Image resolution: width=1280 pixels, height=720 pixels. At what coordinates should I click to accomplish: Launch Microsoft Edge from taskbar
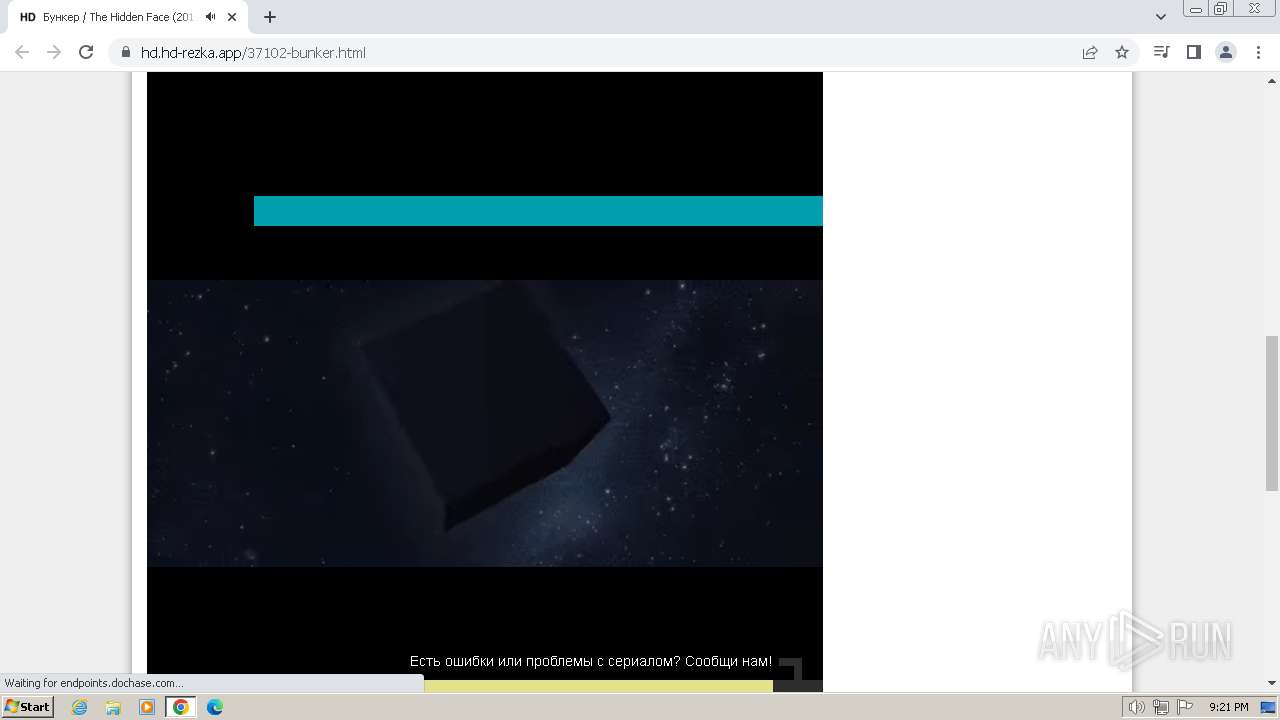215,707
